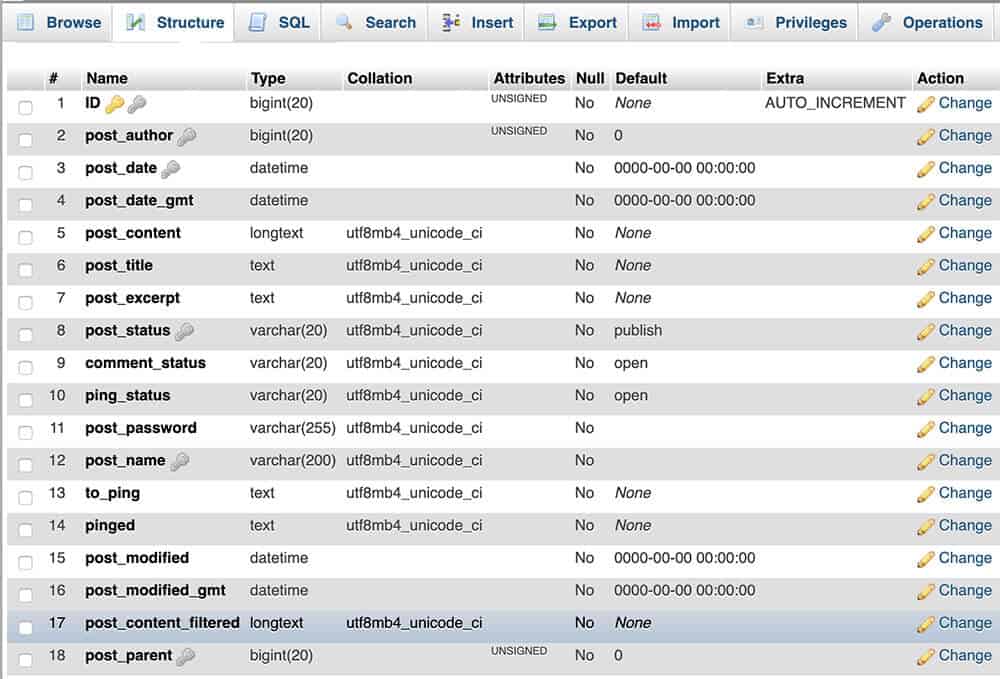Switch to the SQL tab

click(x=279, y=22)
